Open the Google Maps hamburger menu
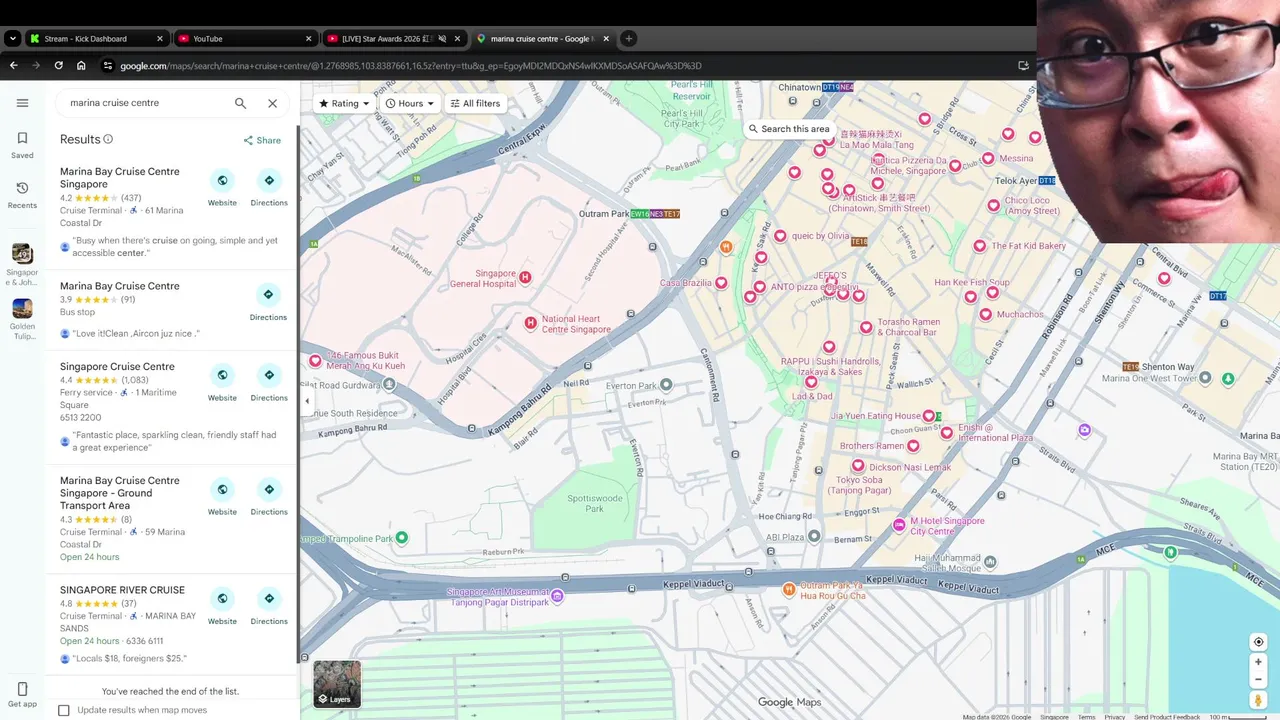This screenshot has height=720, width=1280. pyautogui.click(x=22, y=103)
